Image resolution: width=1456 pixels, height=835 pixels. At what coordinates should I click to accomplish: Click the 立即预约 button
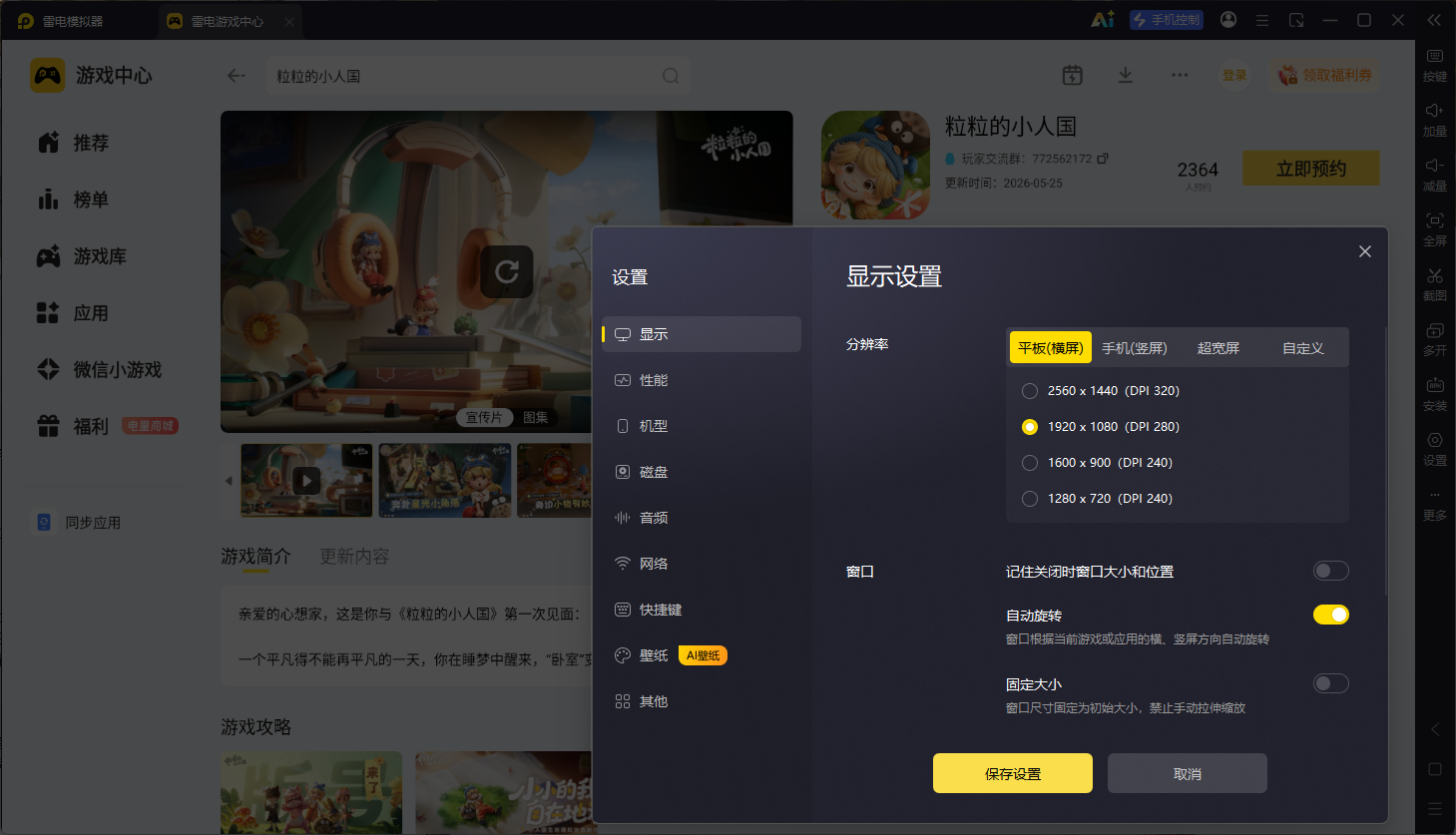pos(1311,169)
